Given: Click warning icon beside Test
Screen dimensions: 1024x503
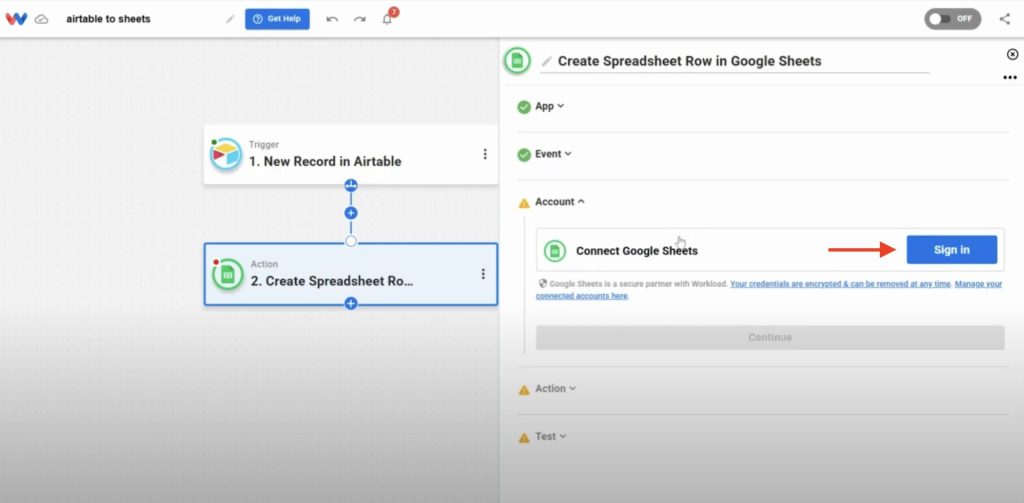Looking at the screenshot, I should (x=524, y=438).
